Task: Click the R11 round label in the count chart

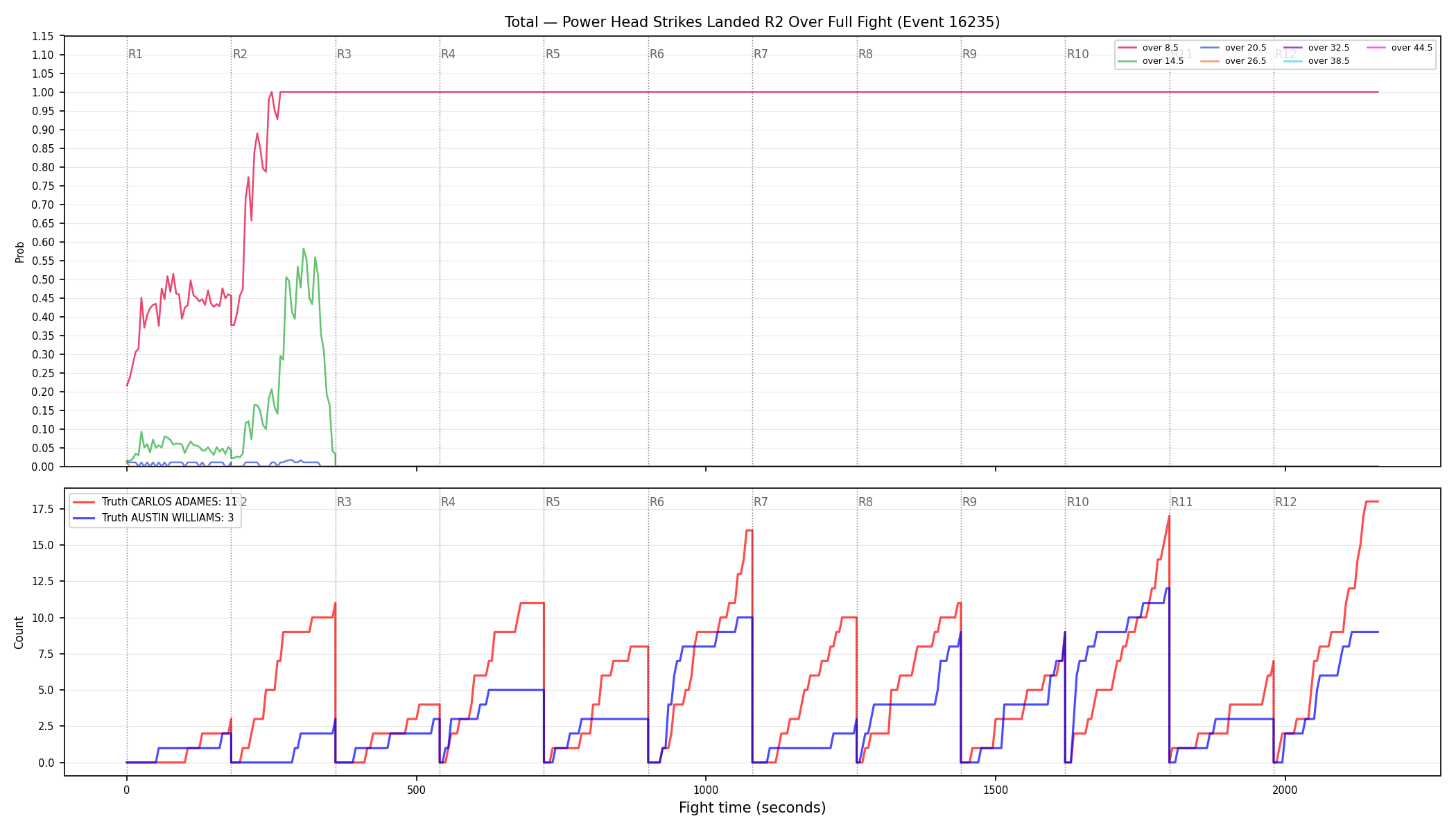Action: tap(1182, 502)
